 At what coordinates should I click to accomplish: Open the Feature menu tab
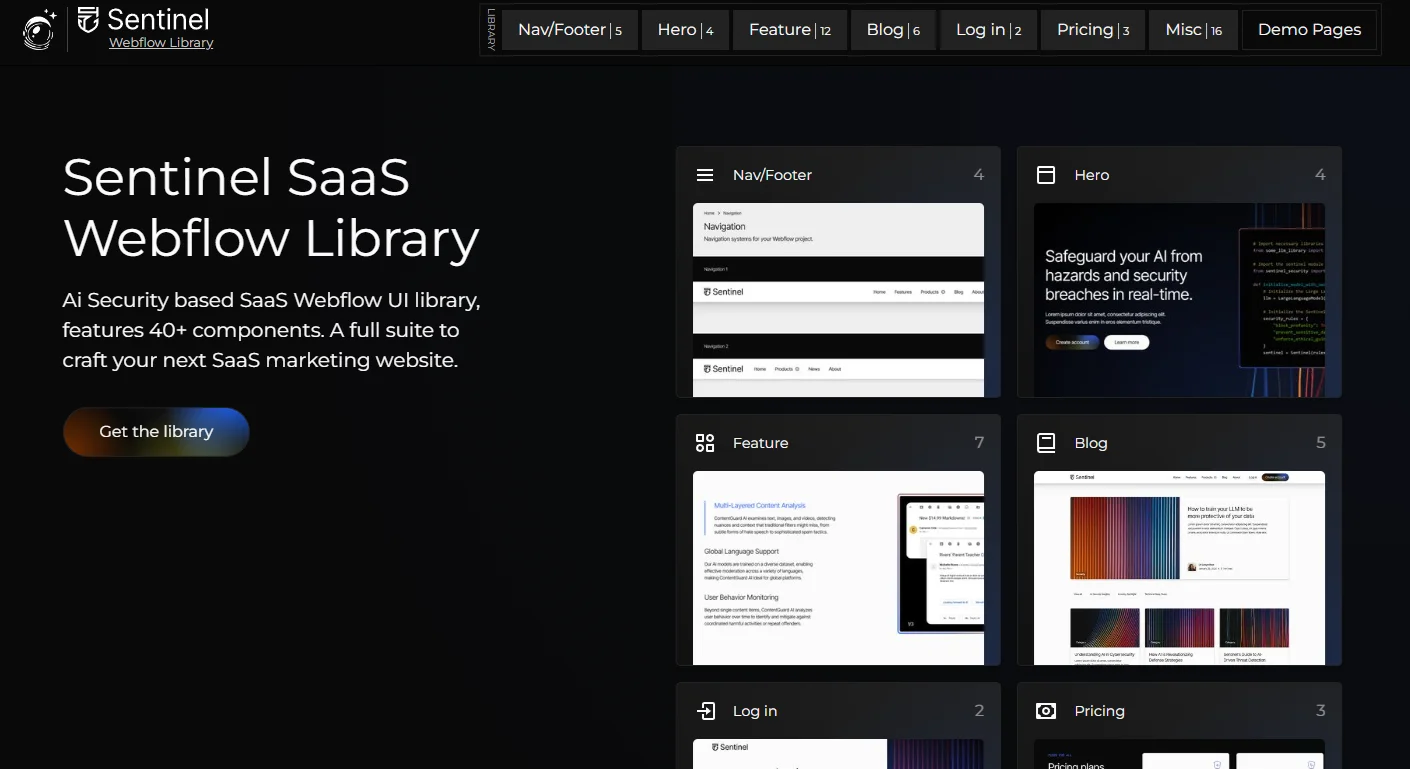tap(790, 30)
